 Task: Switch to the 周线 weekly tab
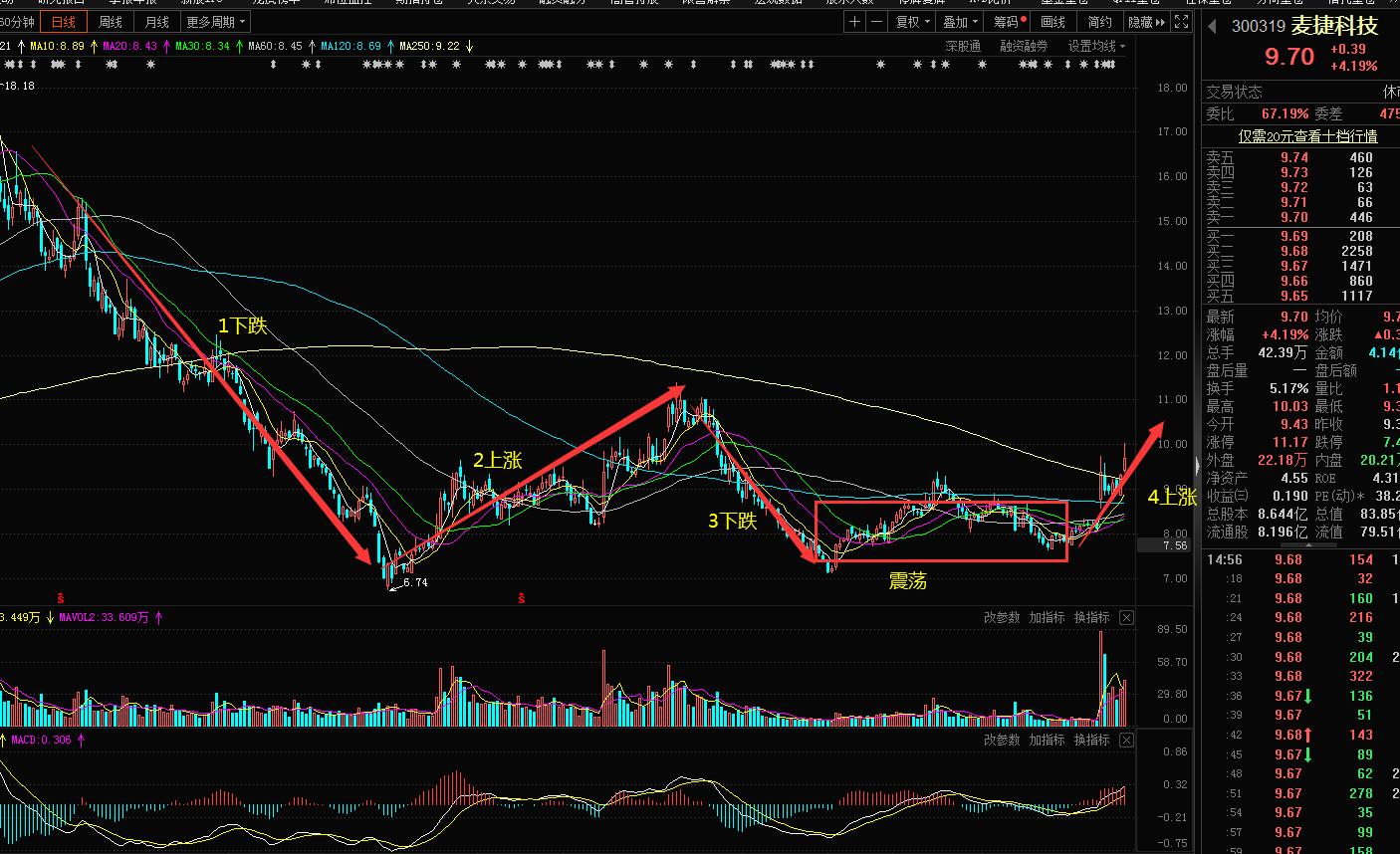(111, 22)
